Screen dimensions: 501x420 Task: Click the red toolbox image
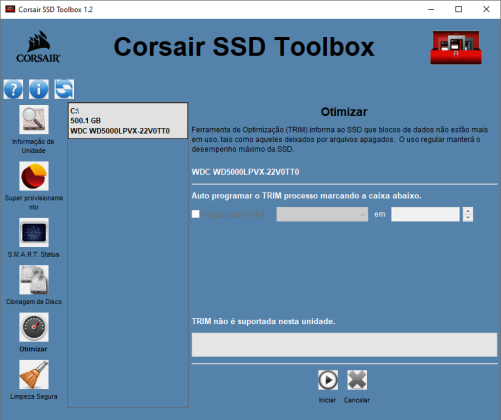coord(456,47)
